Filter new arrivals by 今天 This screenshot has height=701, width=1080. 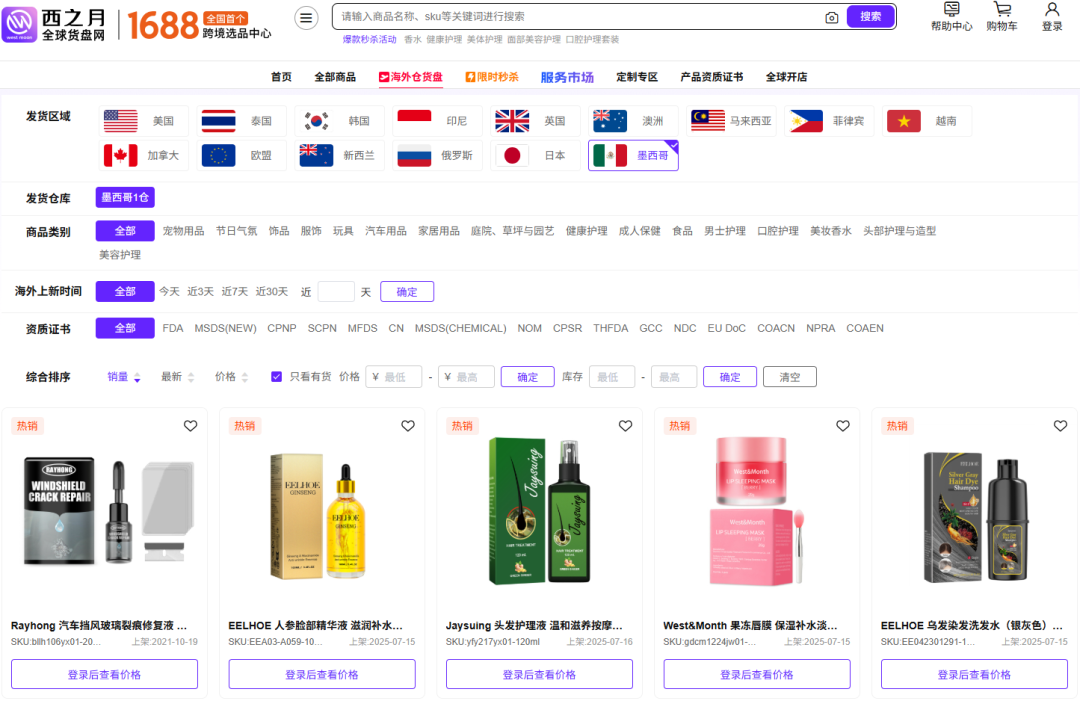click(x=169, y=292)
